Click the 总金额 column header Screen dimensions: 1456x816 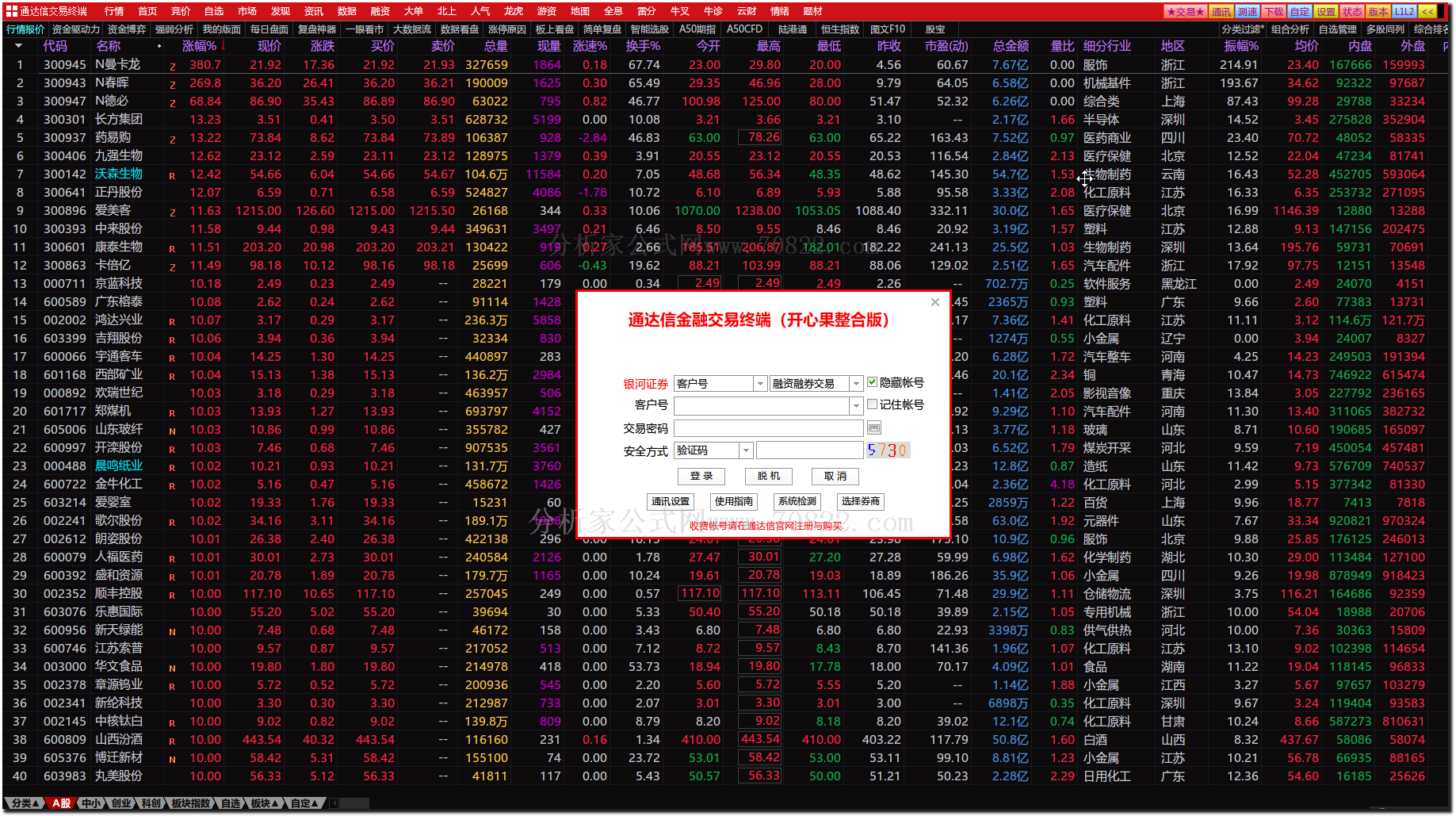tap(1011, 46)
